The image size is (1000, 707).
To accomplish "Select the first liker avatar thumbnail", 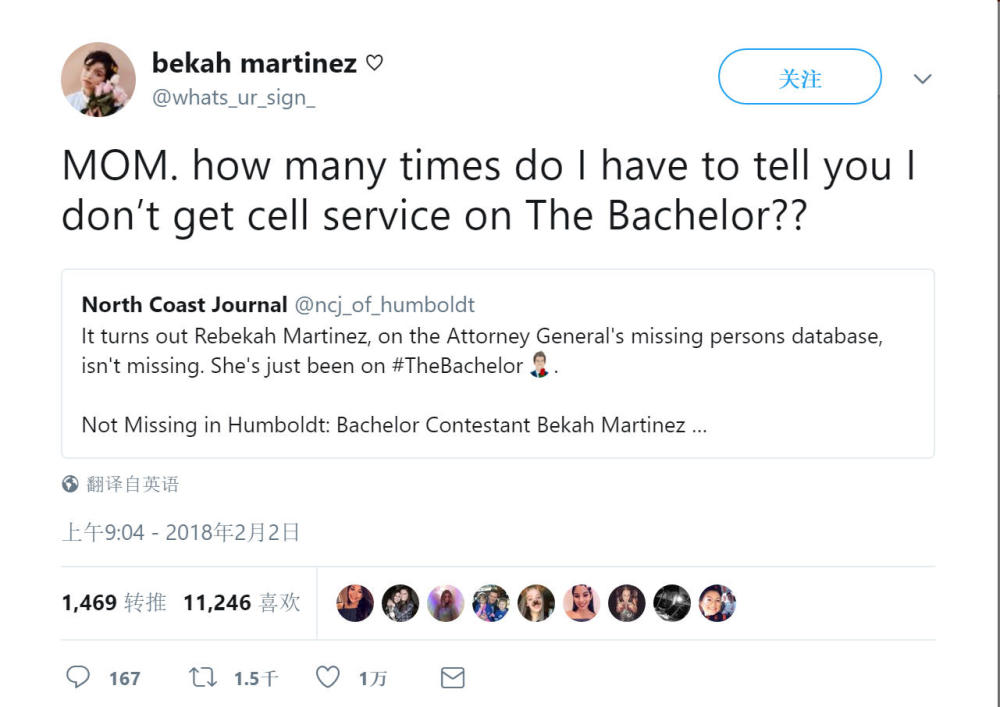I will (x=355, y=603).
